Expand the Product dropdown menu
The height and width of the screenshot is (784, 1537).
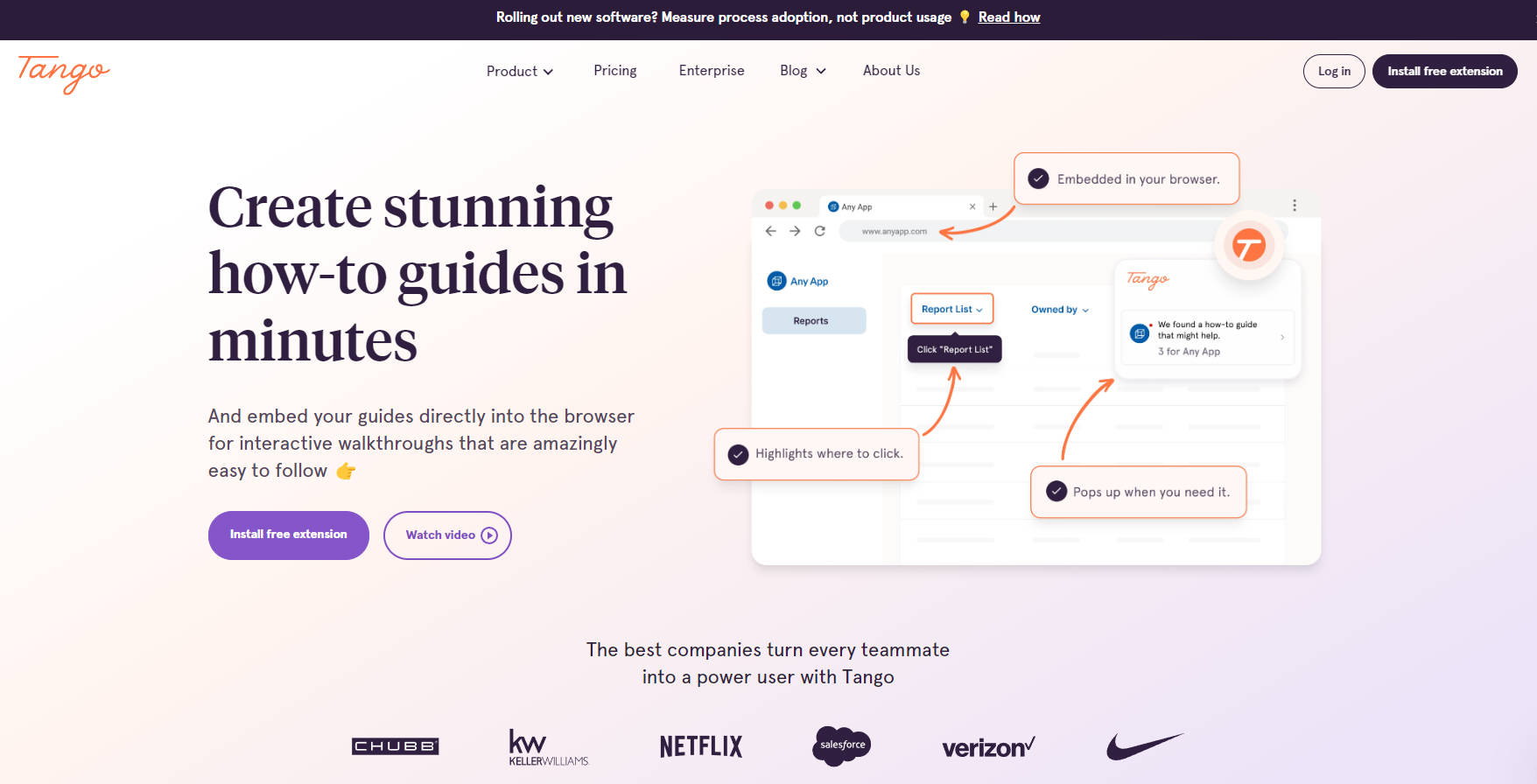click(x=520, y=71)
